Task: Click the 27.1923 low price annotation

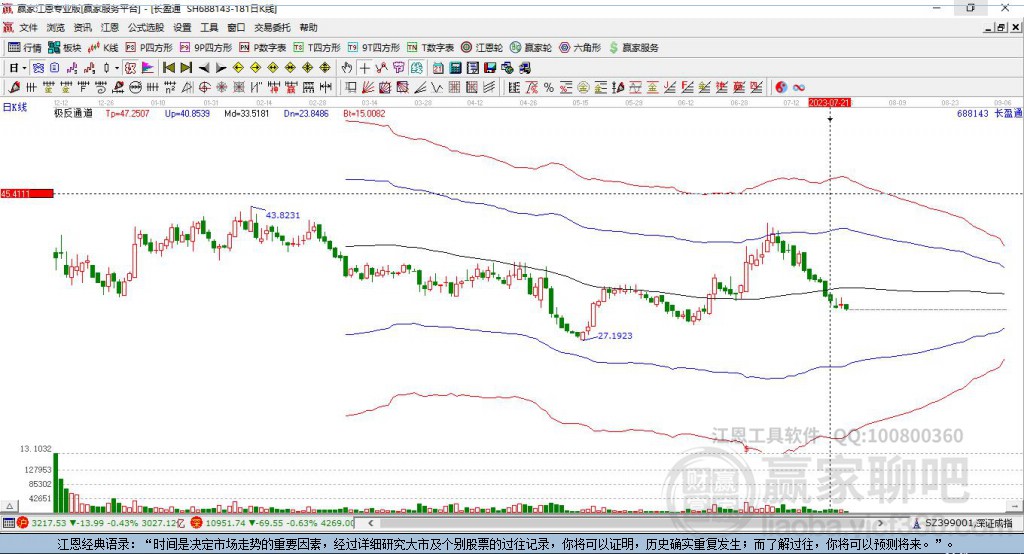Action: 615,336
